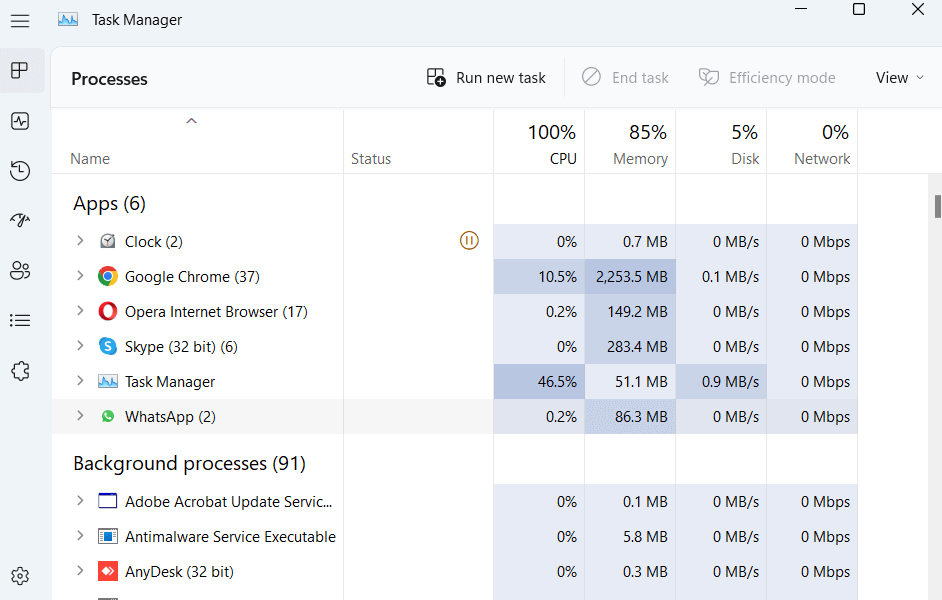Open the Performance tab in sidebar
The height and width of the screenshot is (600, 942).
point(20,121)
